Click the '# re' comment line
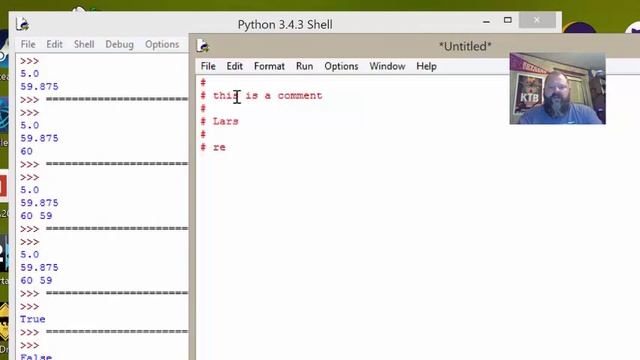 coord(213,147)
